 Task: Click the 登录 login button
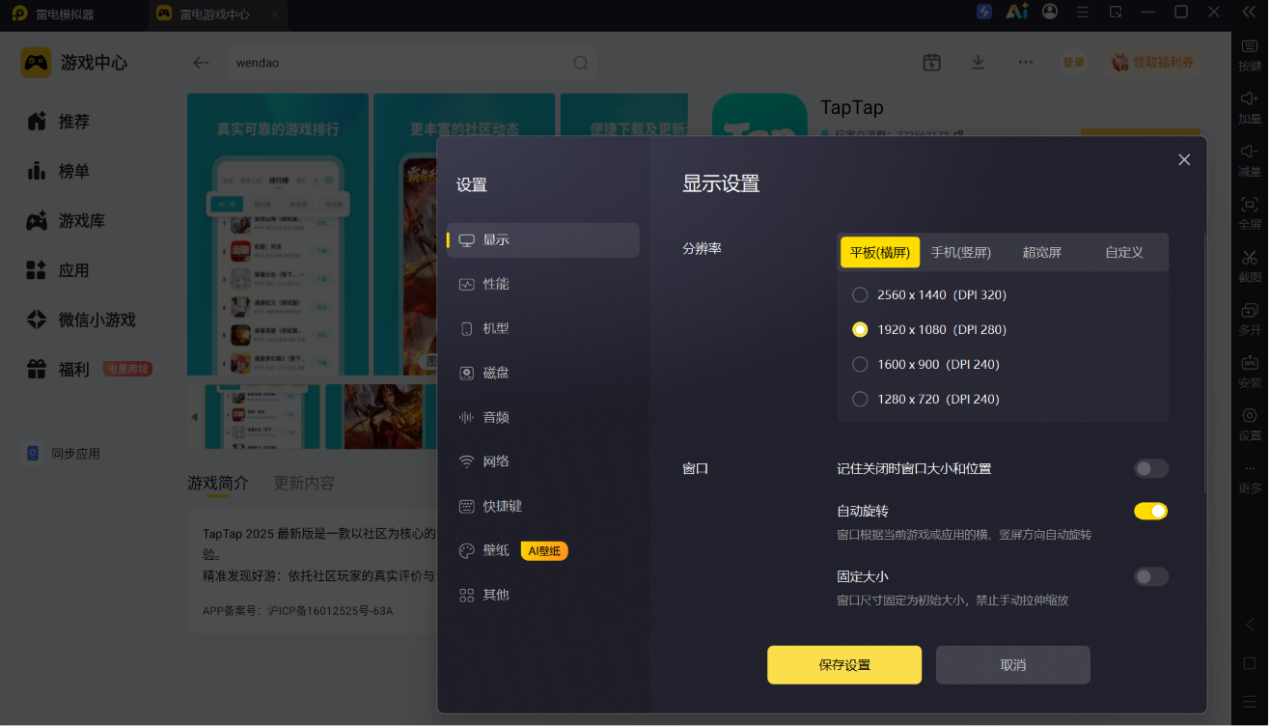pos(1073,62)
